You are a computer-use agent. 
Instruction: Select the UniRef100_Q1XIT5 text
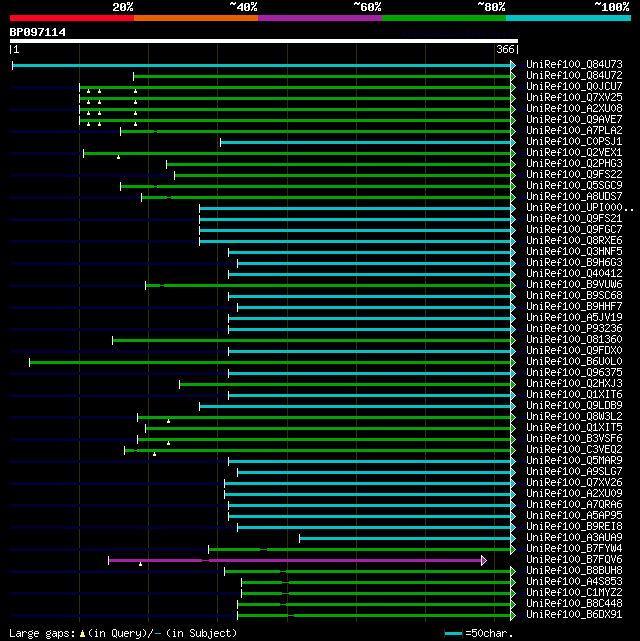point(574,428)
